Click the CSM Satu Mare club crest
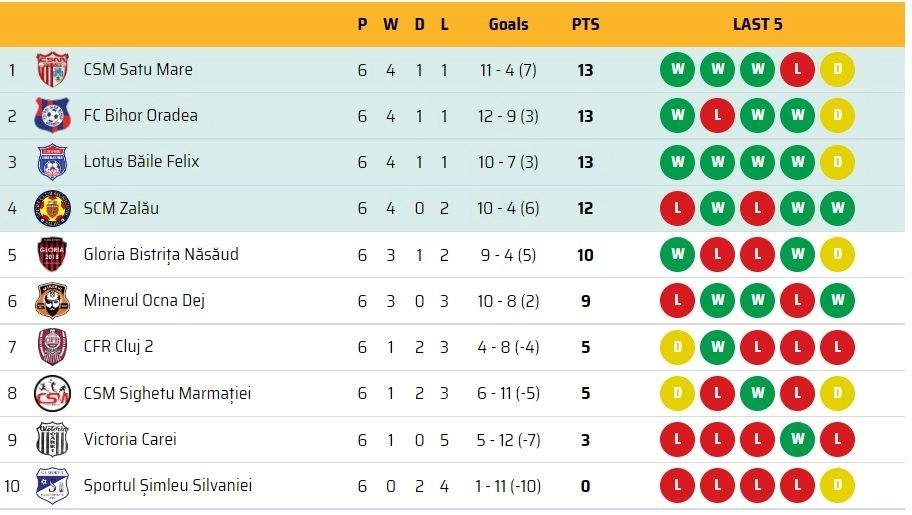 point(52,70)
